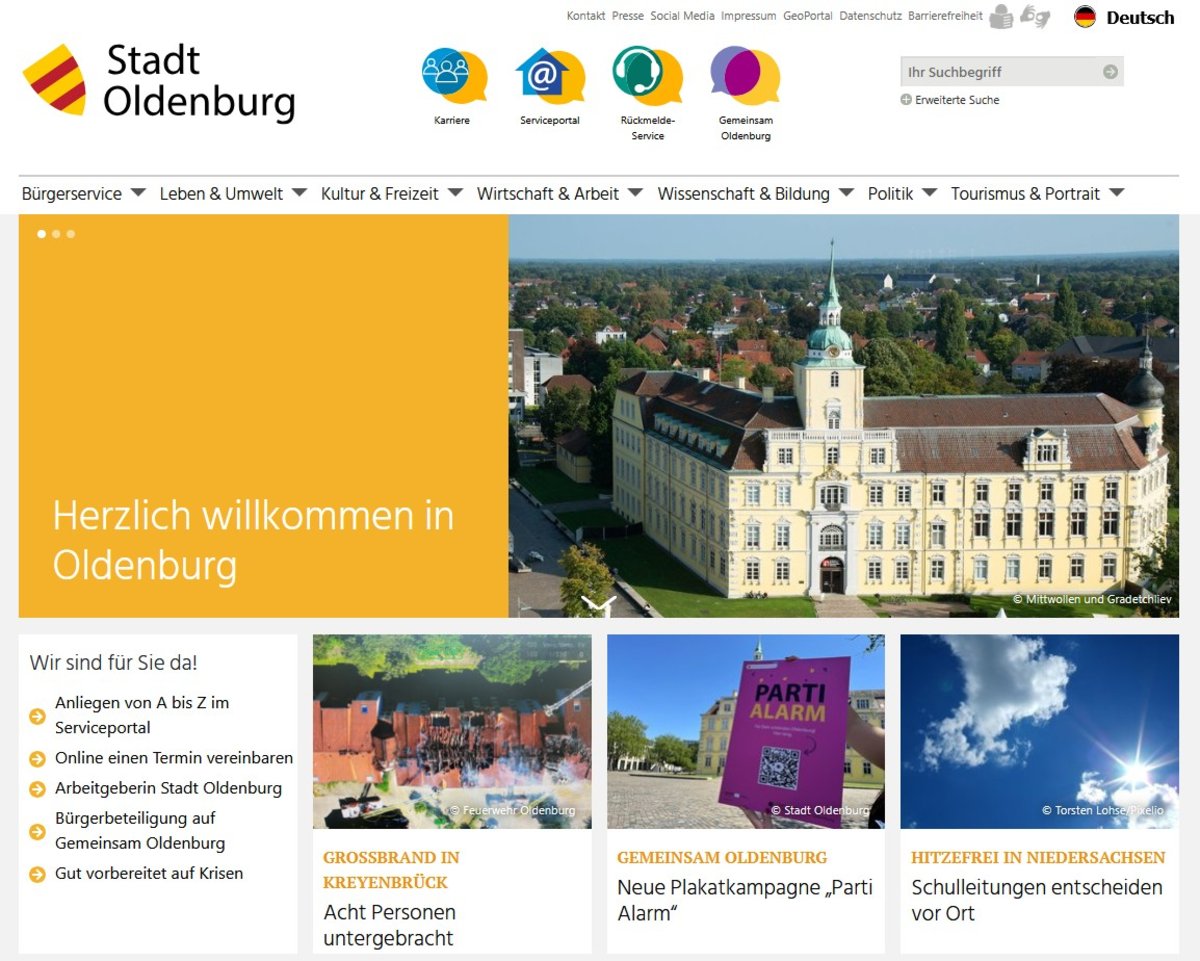Open the Leben & Umwelt menu item
This screenshot has width=1200, height=961.
(222, 194)
